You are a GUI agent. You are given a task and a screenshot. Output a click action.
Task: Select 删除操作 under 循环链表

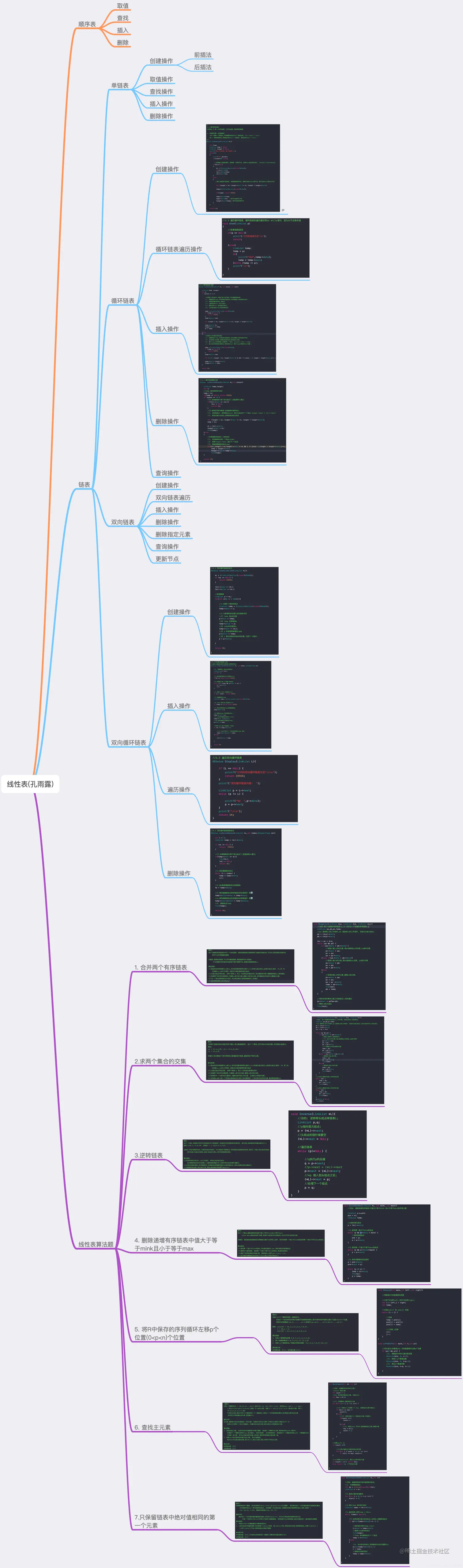[x=167, y=421]
